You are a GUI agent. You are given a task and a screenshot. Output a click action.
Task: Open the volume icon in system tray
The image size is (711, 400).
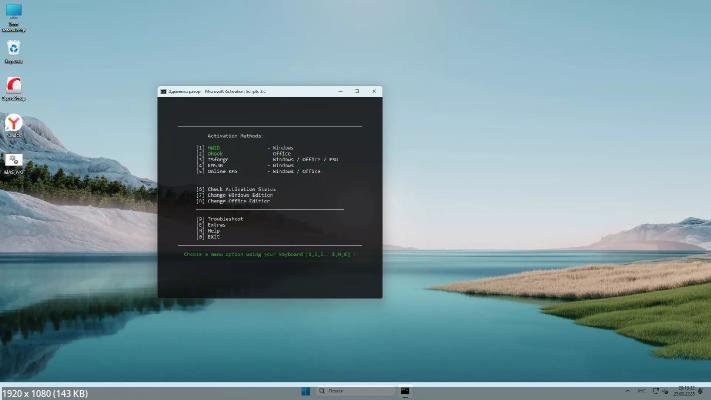[665, 391]
